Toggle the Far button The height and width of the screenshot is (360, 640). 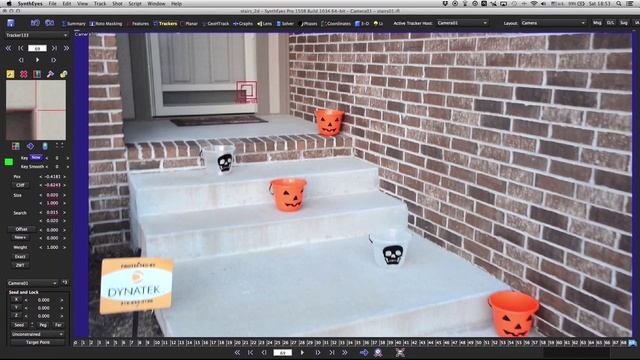coord(58,325)
